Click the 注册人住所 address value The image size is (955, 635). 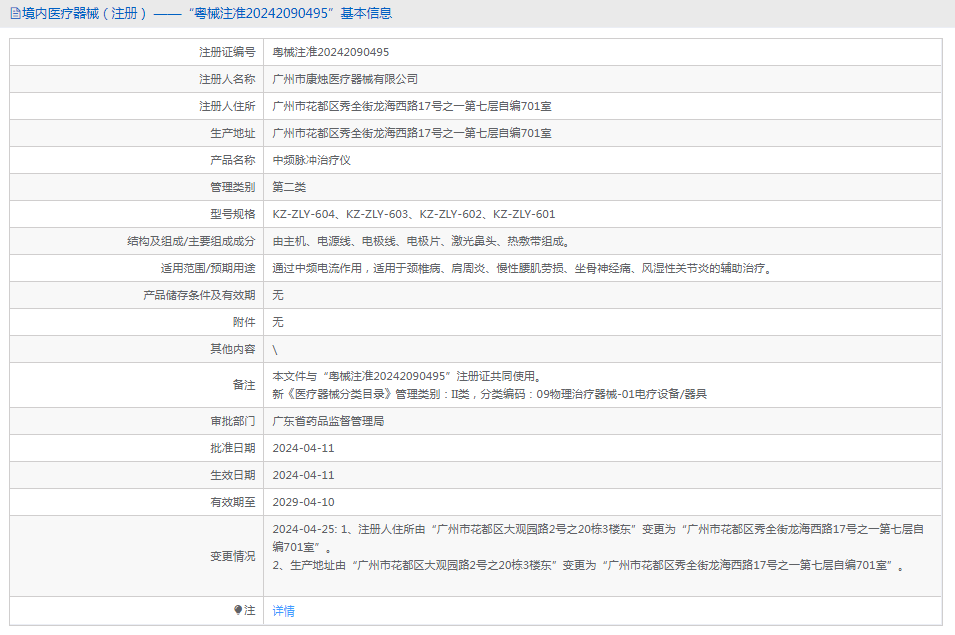[412, 106]
